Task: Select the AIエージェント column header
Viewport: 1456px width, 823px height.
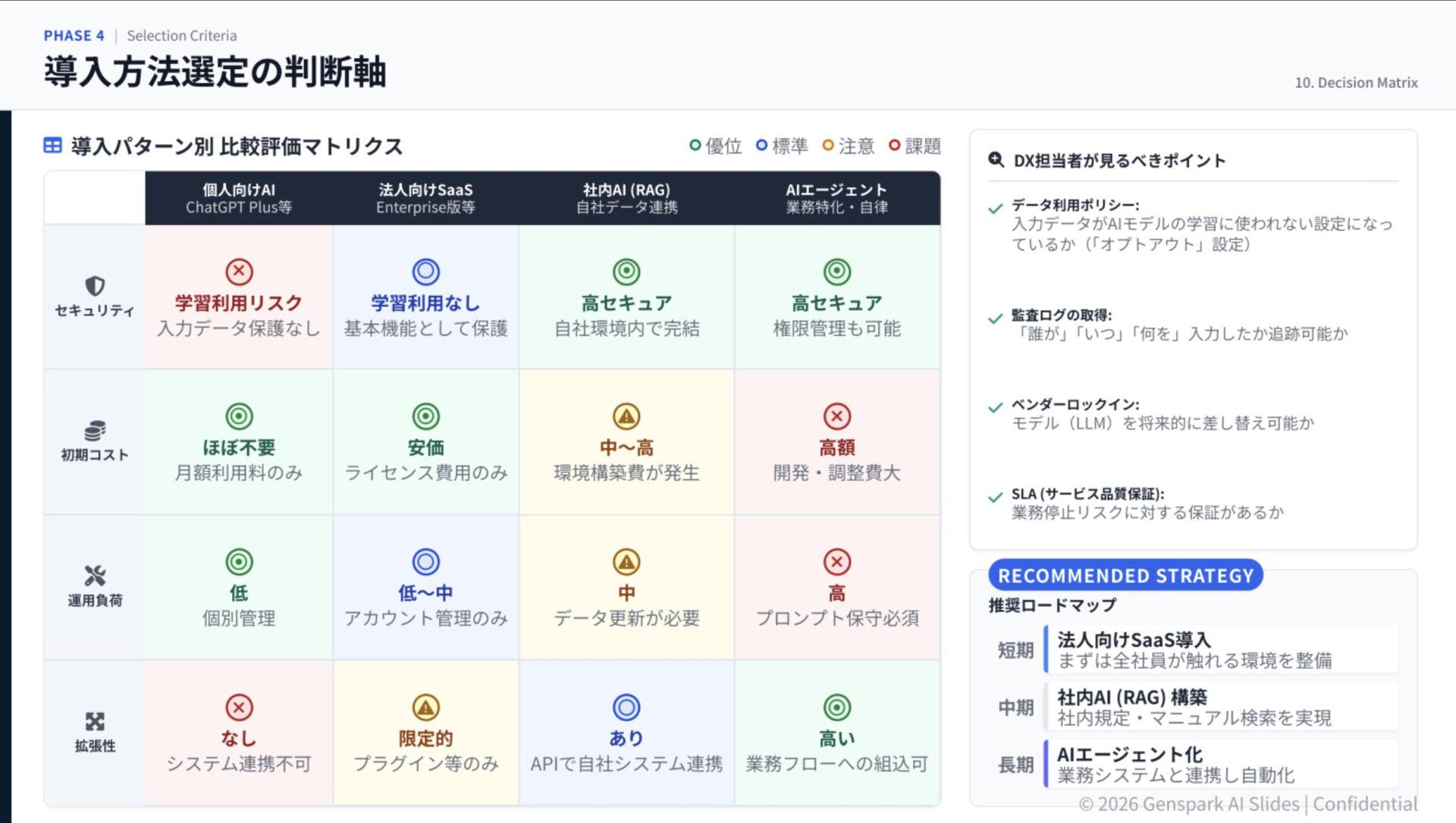Action: [x=836, y=198]
